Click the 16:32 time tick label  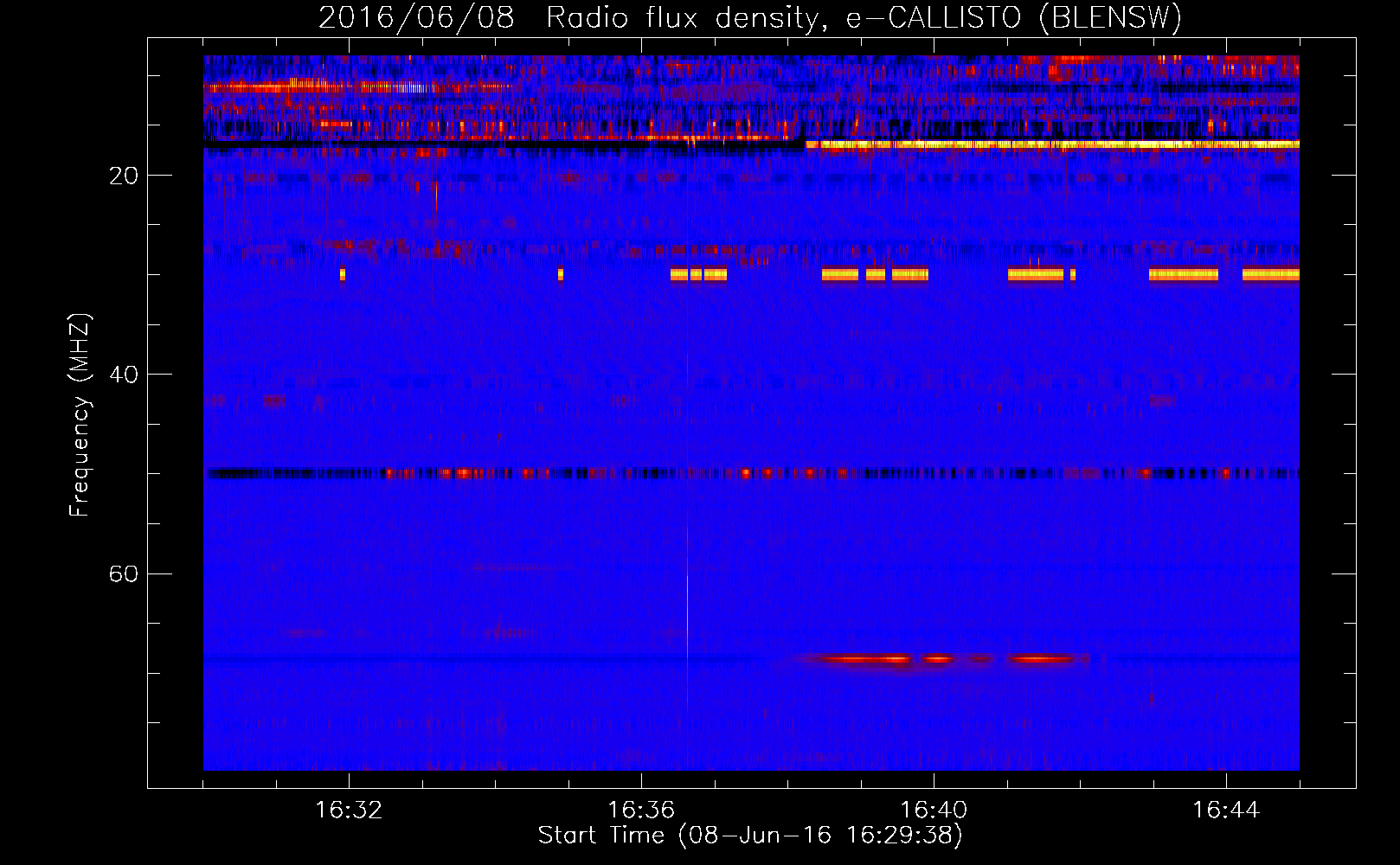(349, 811)
